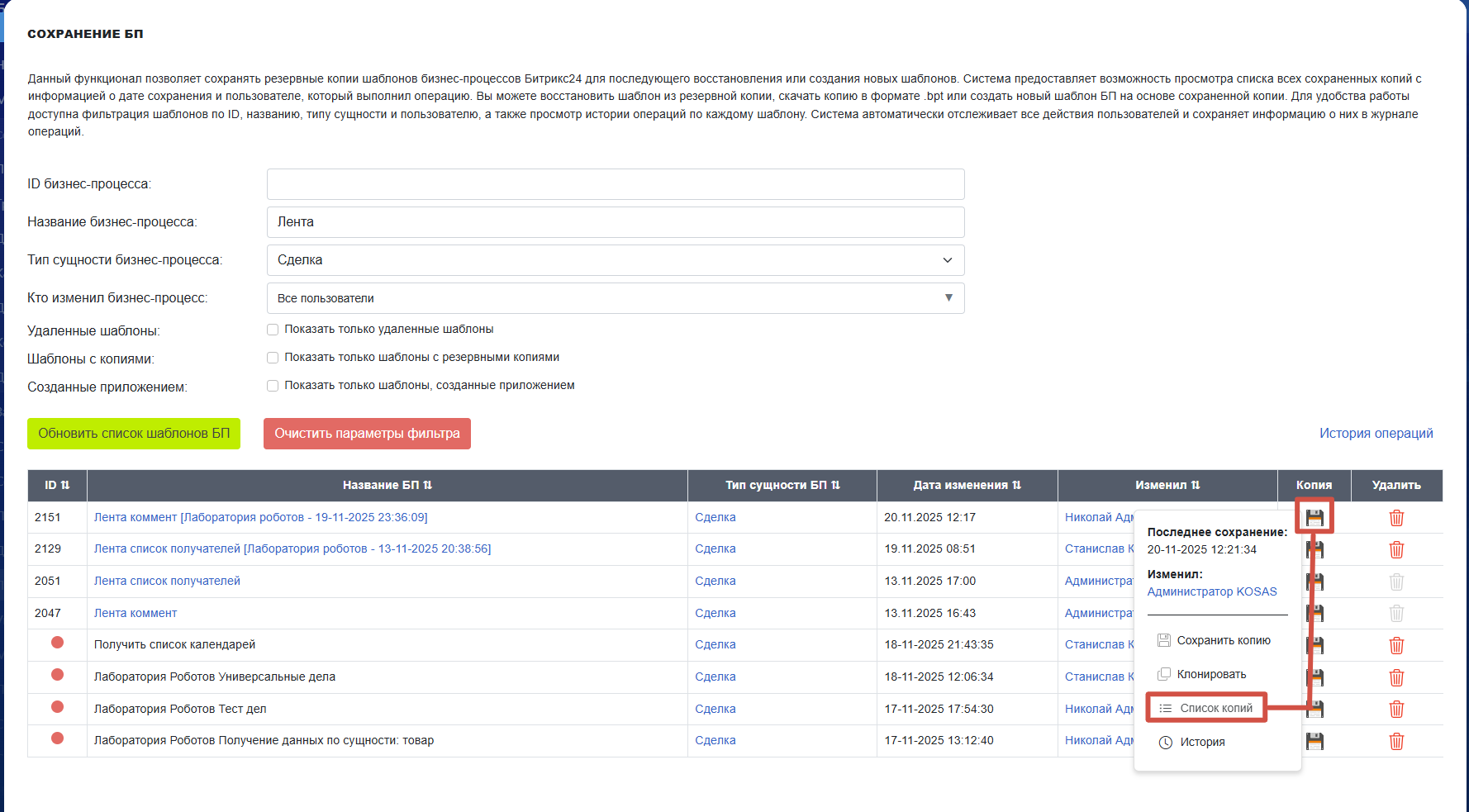This screenshot has width=1469, height=812.
Task: Delete Получение данных по сущности: товар via trash
Action: pos(1396,741)
